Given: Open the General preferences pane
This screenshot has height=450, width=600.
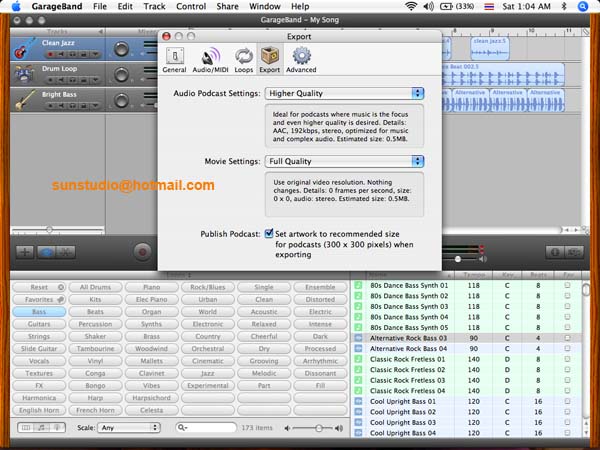Looking at the screenshot, I should coord(174,60).
